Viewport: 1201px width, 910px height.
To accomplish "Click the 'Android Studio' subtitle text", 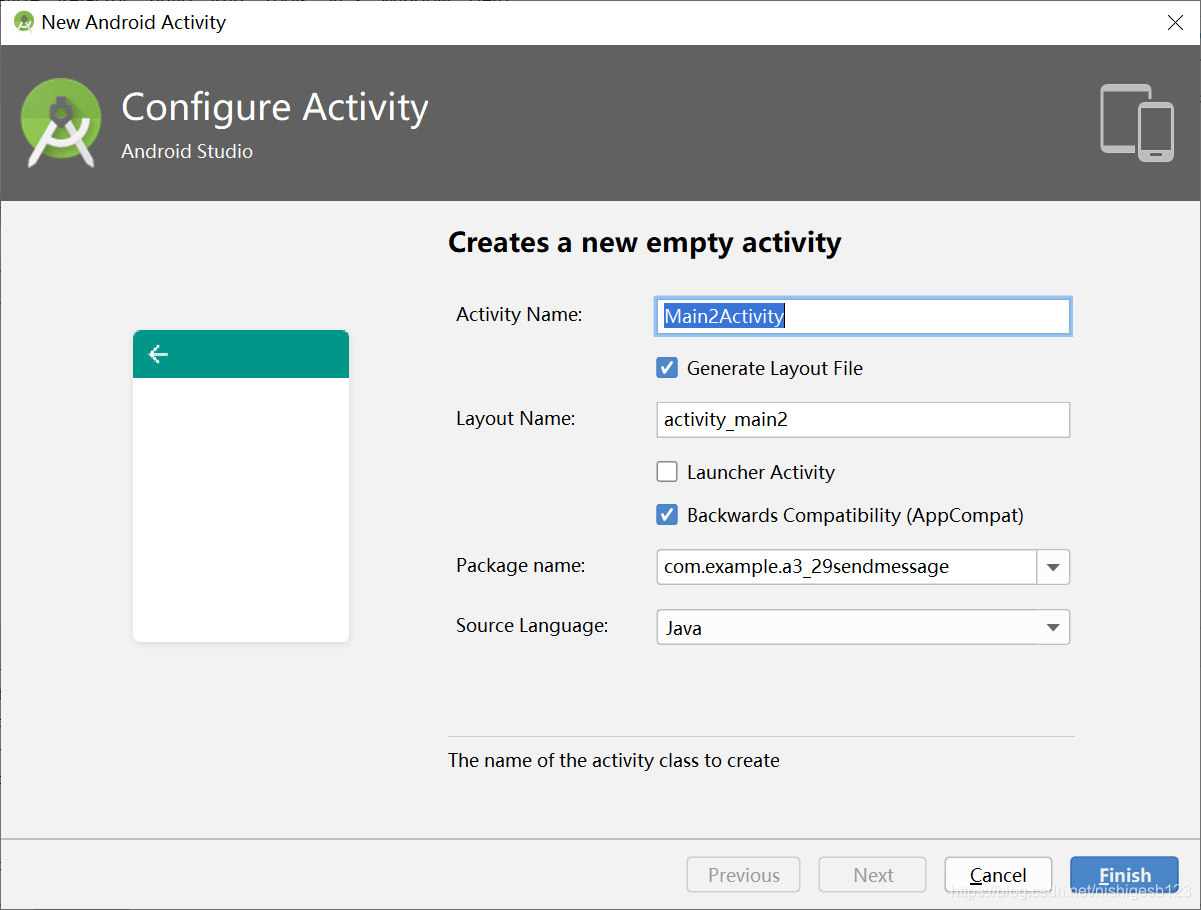I will 187,151.
